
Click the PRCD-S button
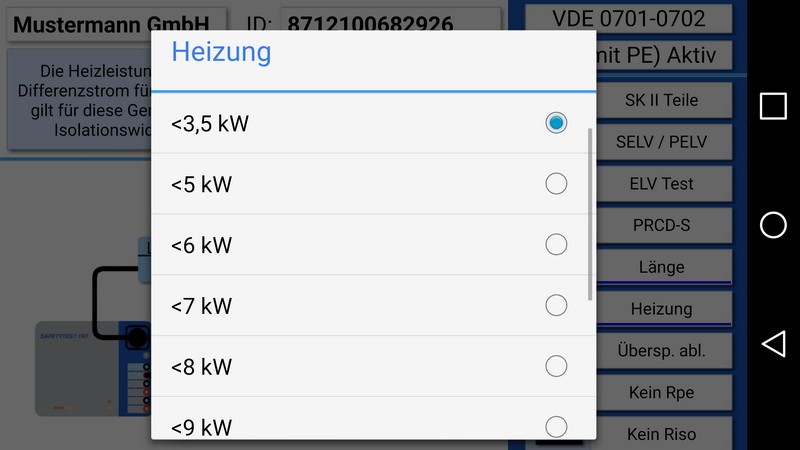pos(664,225)
